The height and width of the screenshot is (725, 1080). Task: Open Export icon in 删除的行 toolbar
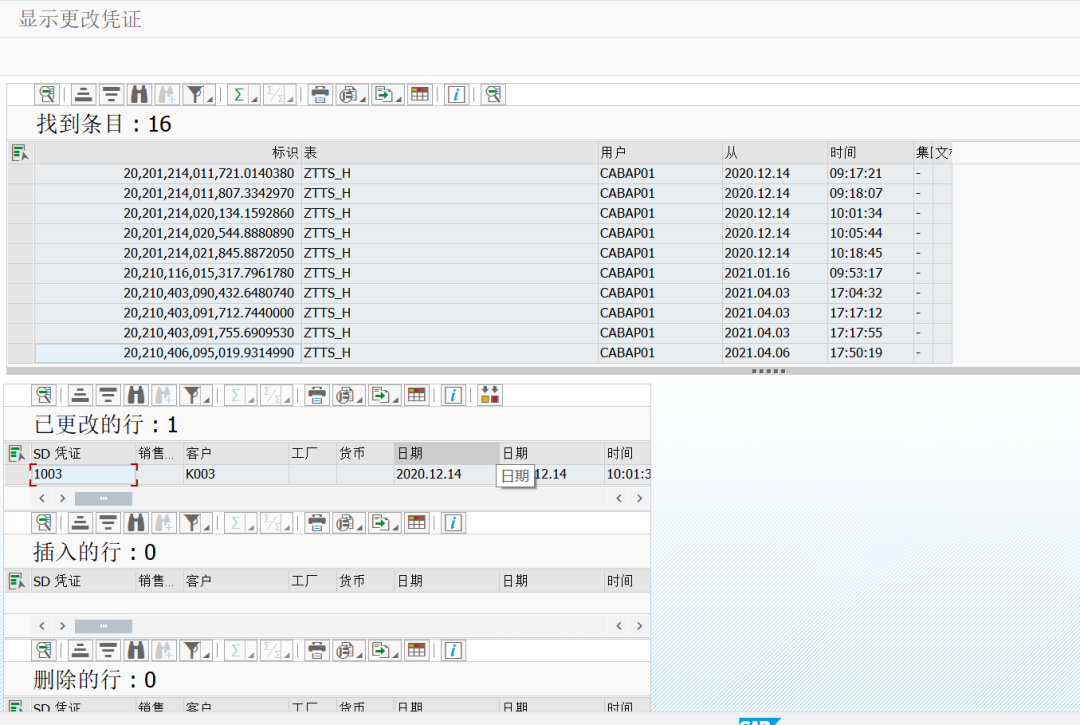[381, 650]
